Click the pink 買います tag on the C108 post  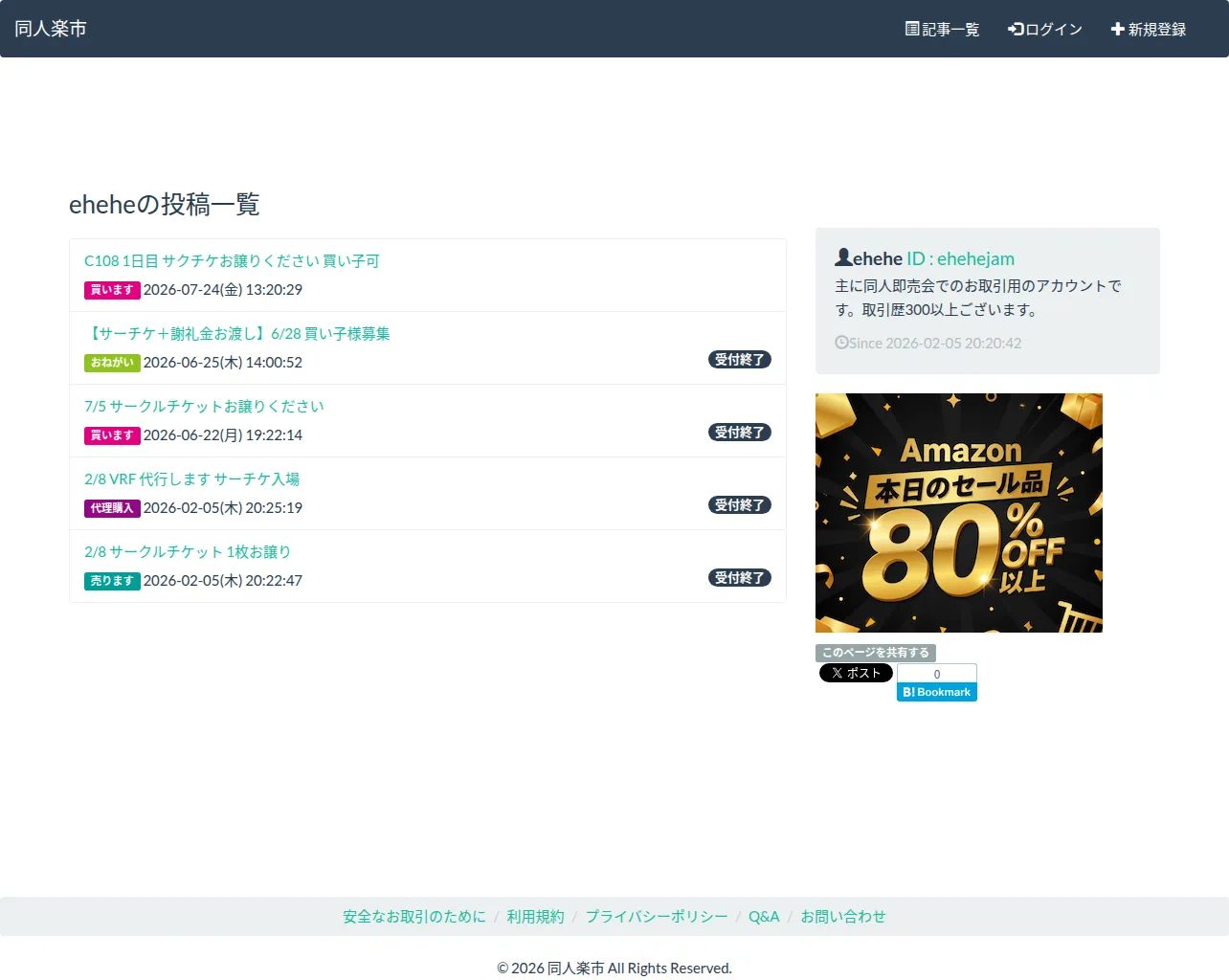[112, 290]
